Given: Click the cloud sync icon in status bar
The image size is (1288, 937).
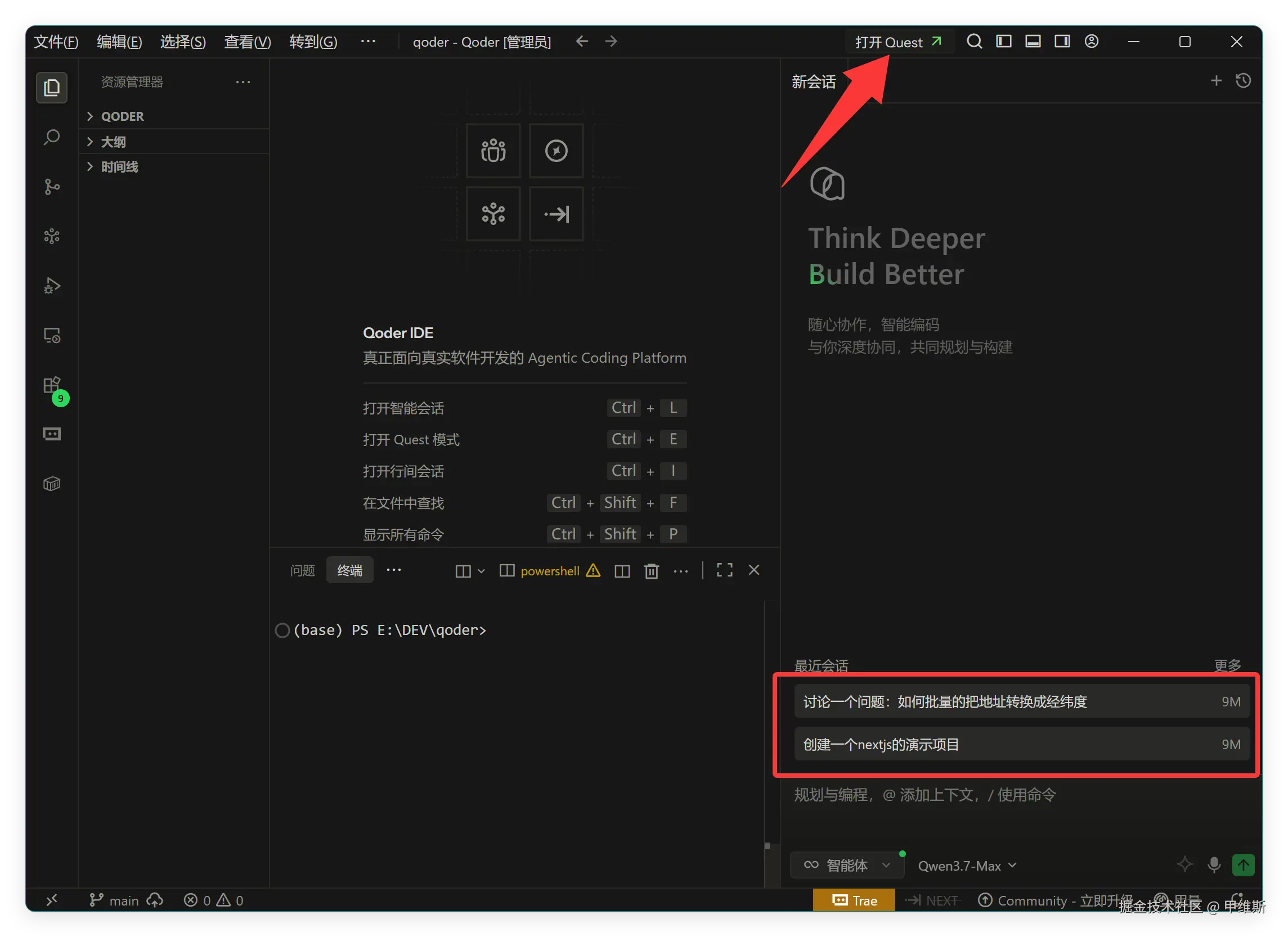Looking at the screenshot, I should click(x=155, y=899).
